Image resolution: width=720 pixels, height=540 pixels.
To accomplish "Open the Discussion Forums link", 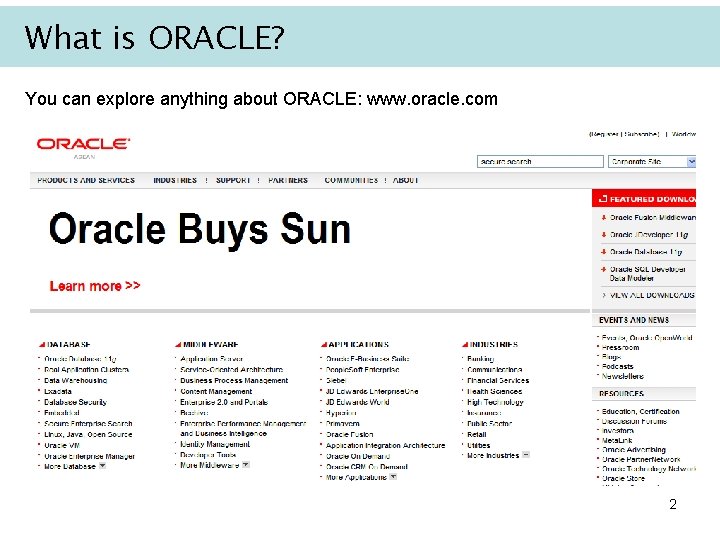I will [x=634, y=421].
